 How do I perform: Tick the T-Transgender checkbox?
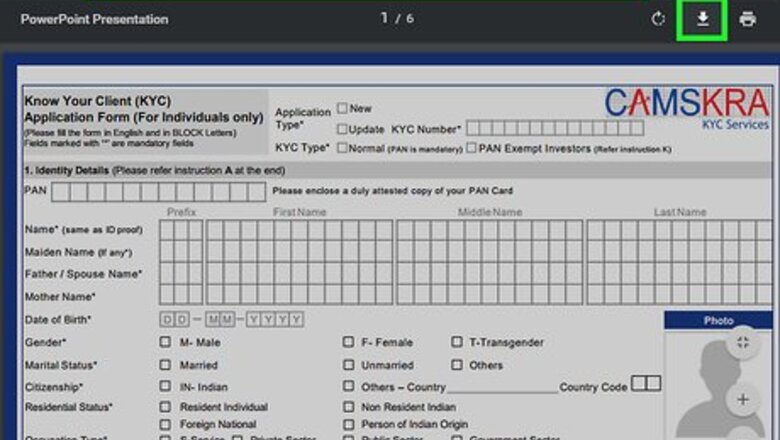click(456, 342)
